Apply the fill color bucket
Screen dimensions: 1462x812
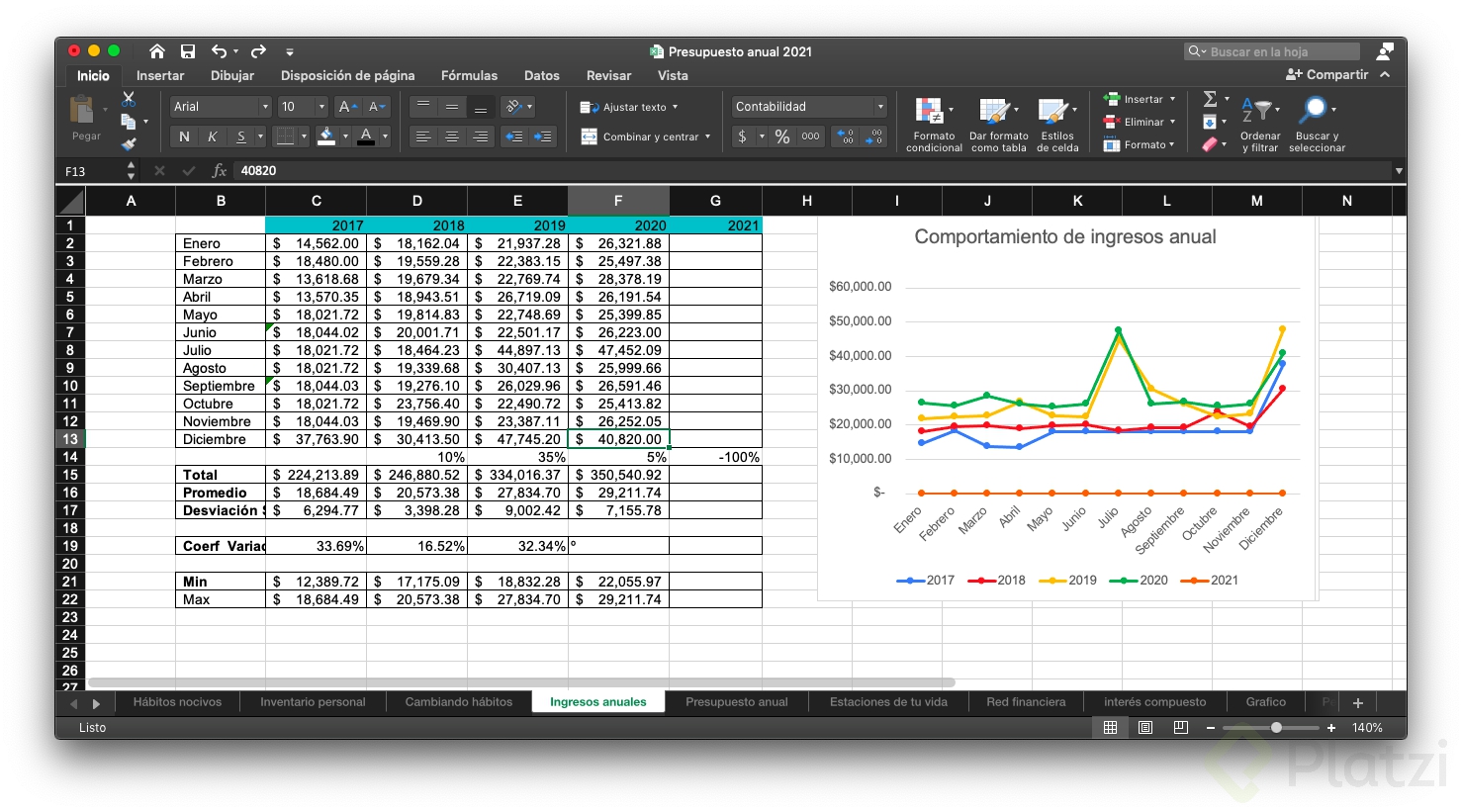[326, 136]
